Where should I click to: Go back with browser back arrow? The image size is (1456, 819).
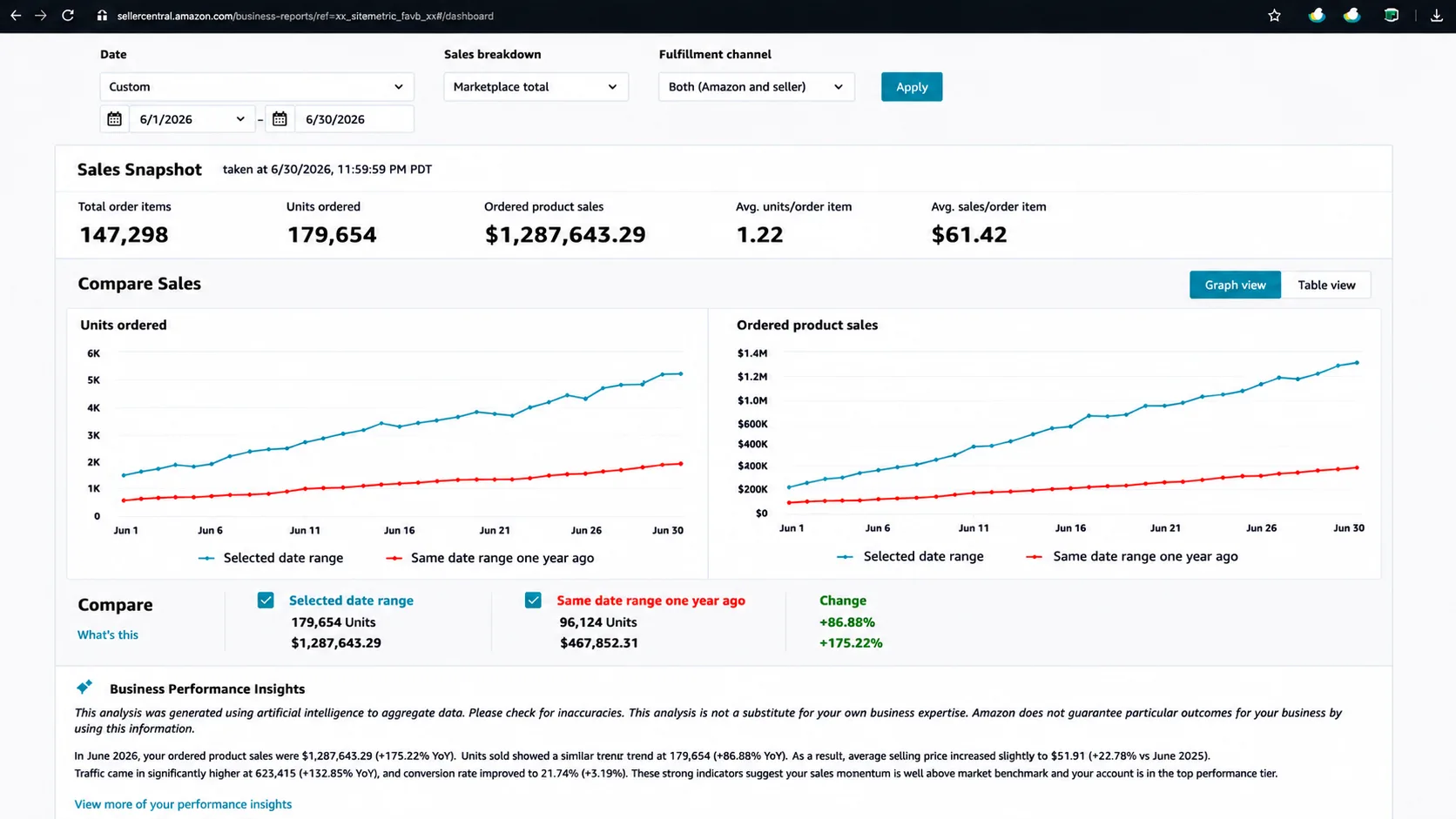pyautogui.click(x=16, y=16)
